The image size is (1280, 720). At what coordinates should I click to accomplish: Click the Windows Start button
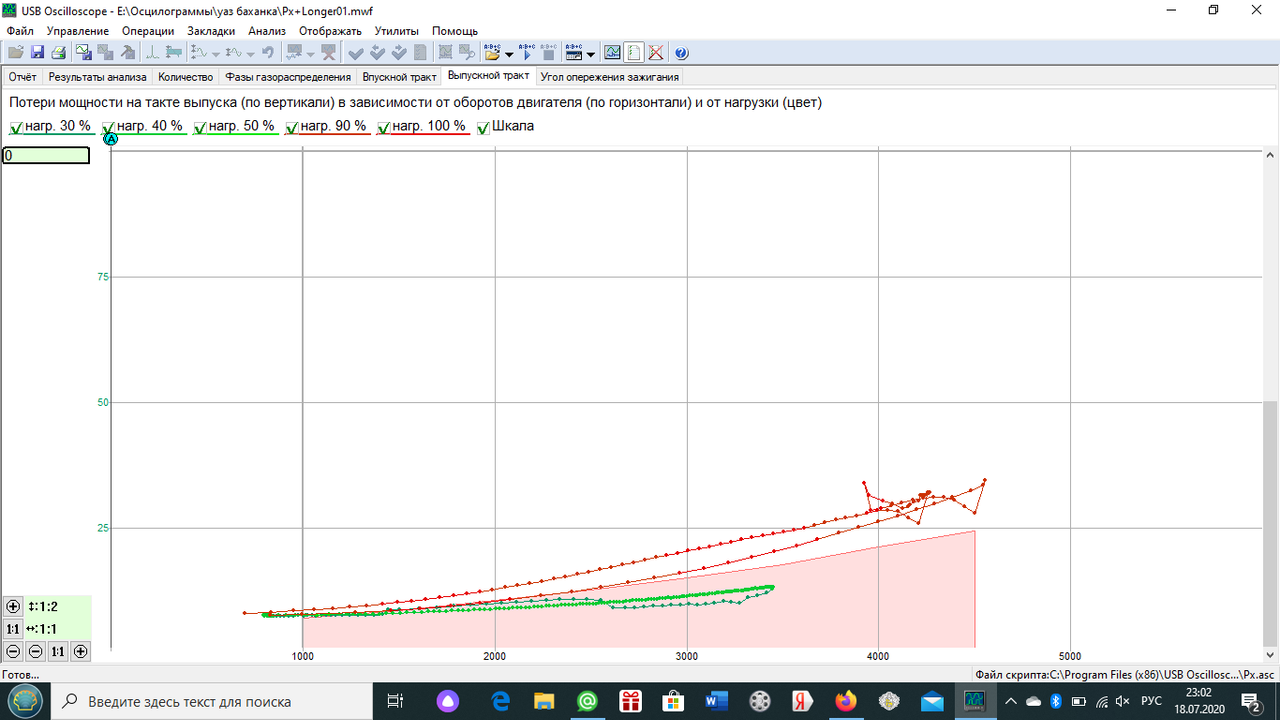coord(24,701)
